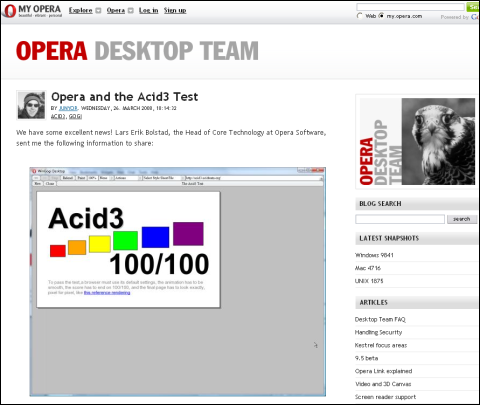Click the blog search button
480x405 pixels.
(x=462, y=219)
